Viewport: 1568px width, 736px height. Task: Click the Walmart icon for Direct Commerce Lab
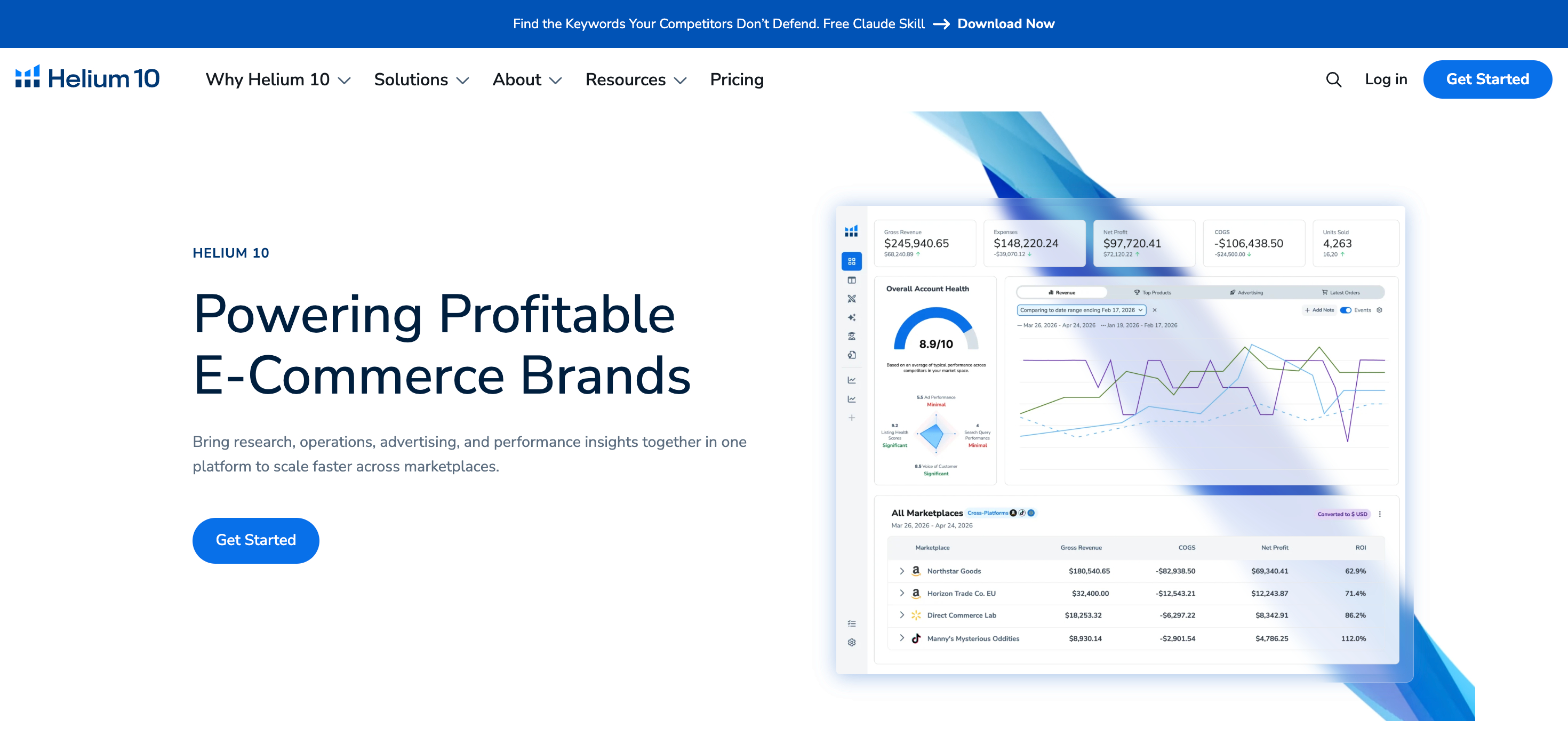(916, 615)
